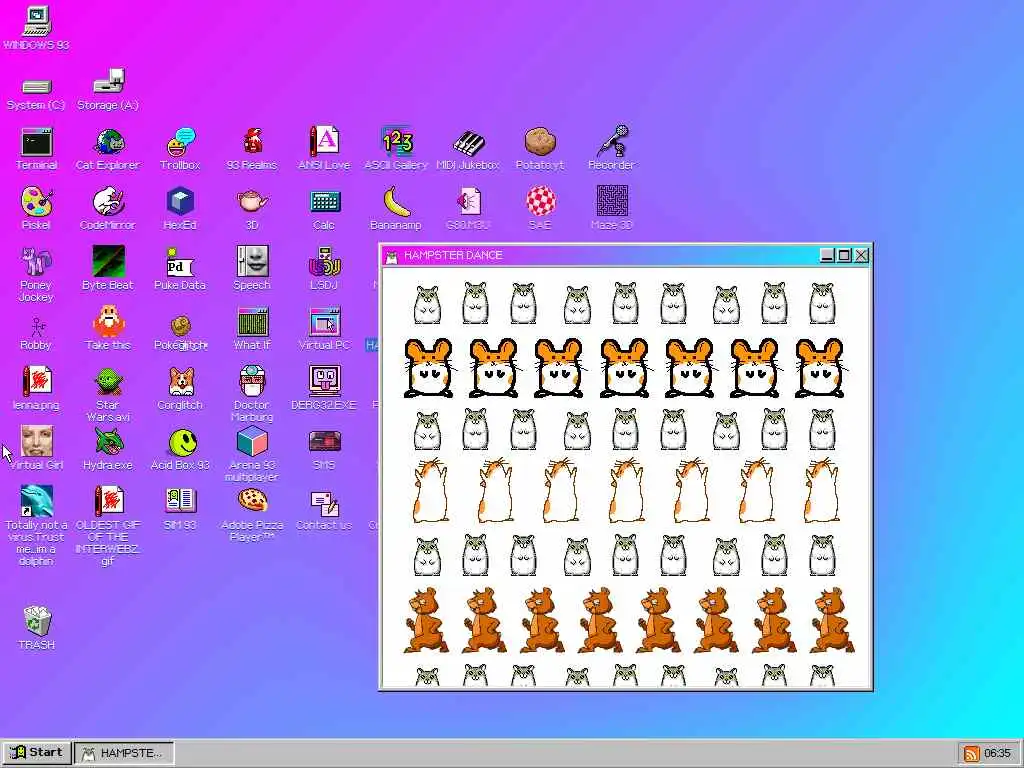
Task: Open the Virtual Girl icon
Action: tap(37, 441)
